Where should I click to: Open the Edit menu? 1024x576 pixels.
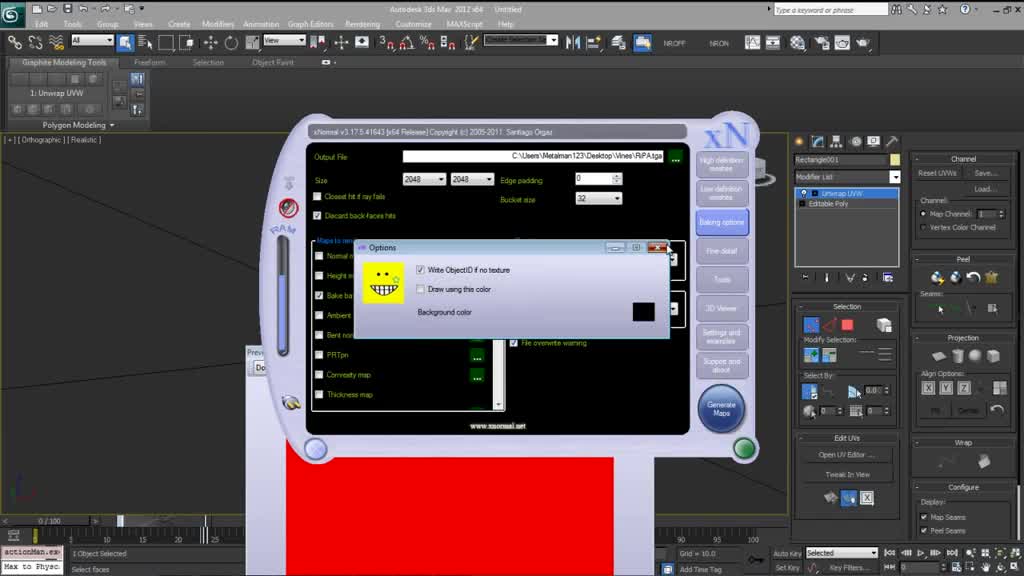pyautogui.click(x=41, y=24)
